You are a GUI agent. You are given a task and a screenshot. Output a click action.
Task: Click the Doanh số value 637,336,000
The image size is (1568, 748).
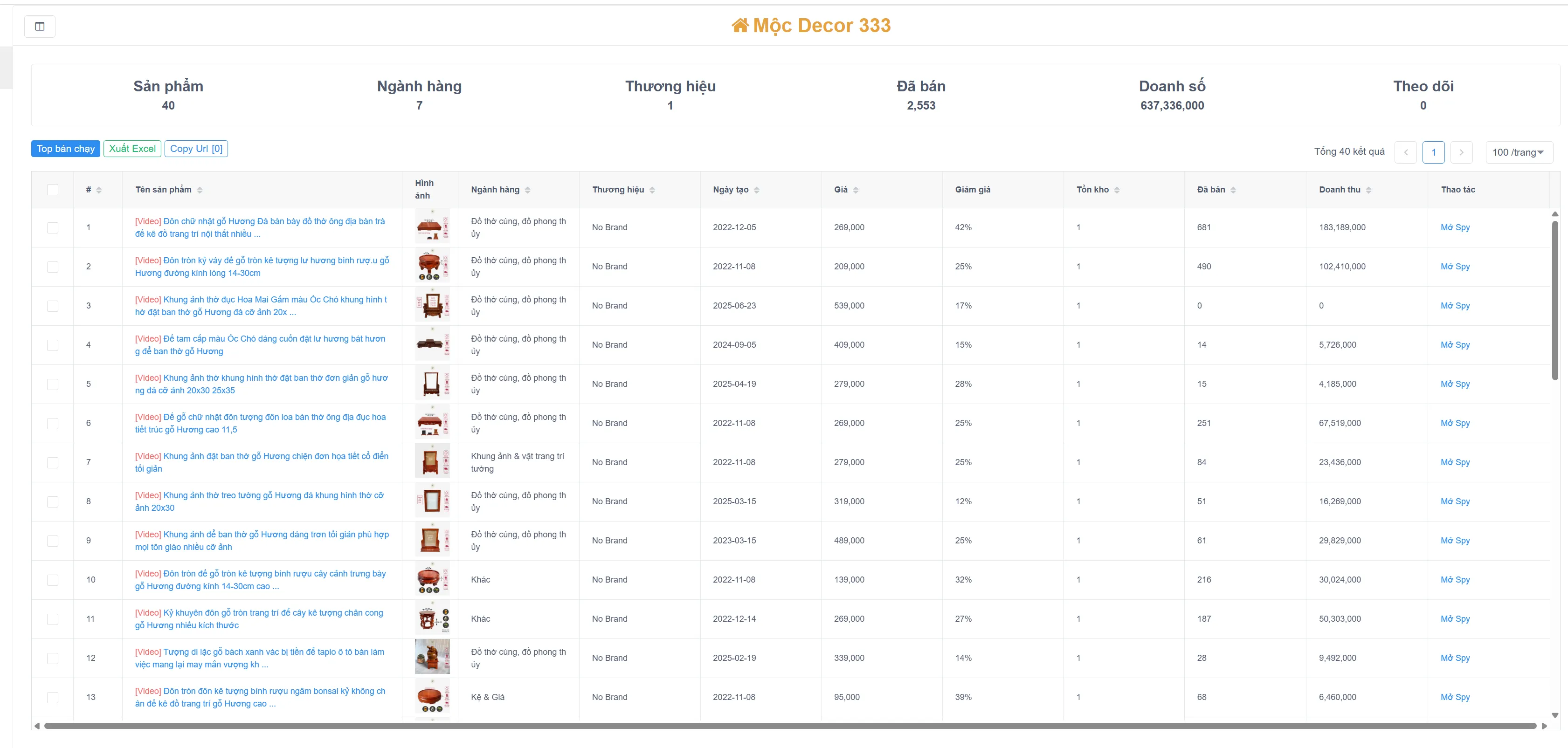tap(1172, 106)
